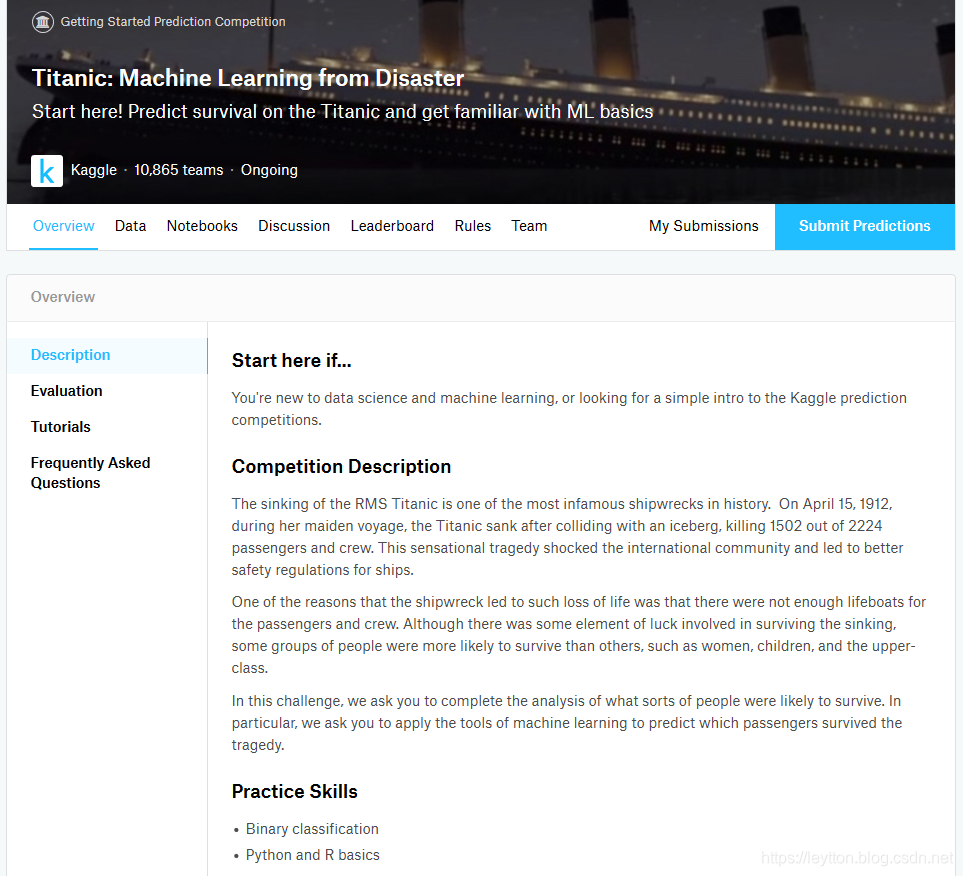Screen dimensions: 963x876
Task: Click the gray 'Overview' panel header
Action: tap(63, 297)
